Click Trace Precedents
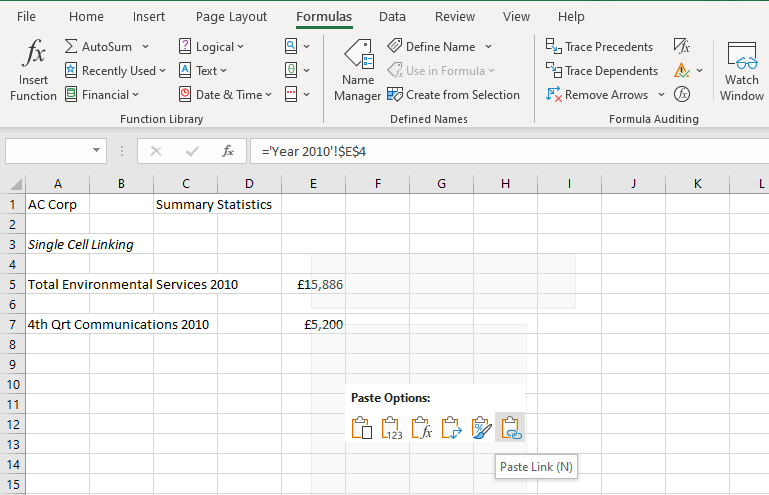The image size is (769, 495). 599,47
